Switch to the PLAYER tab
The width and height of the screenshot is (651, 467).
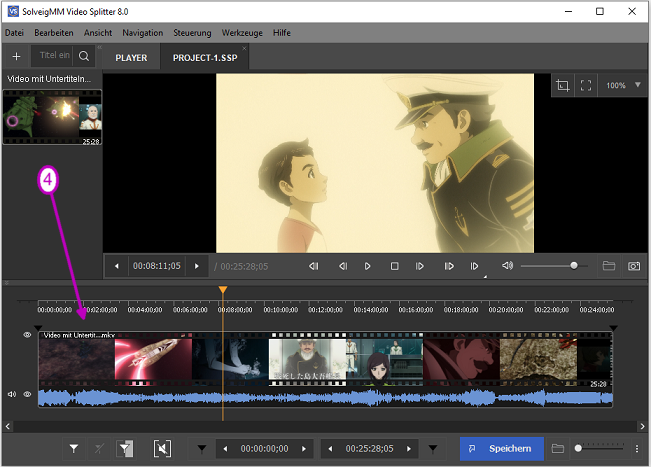pyautogui.click(x=131, y=58)
